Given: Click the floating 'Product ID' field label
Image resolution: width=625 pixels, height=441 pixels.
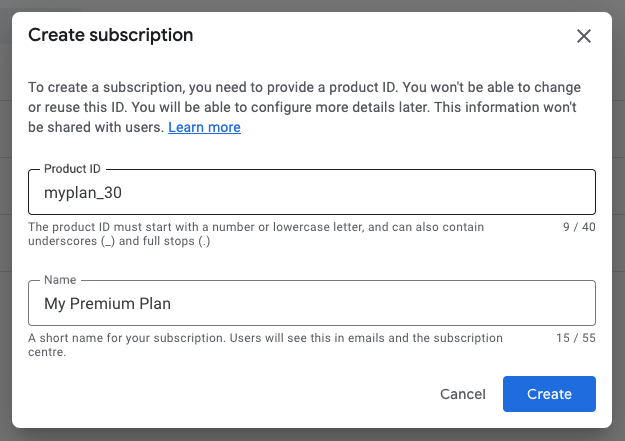Looking at the screenshot, I should point(73,170).
